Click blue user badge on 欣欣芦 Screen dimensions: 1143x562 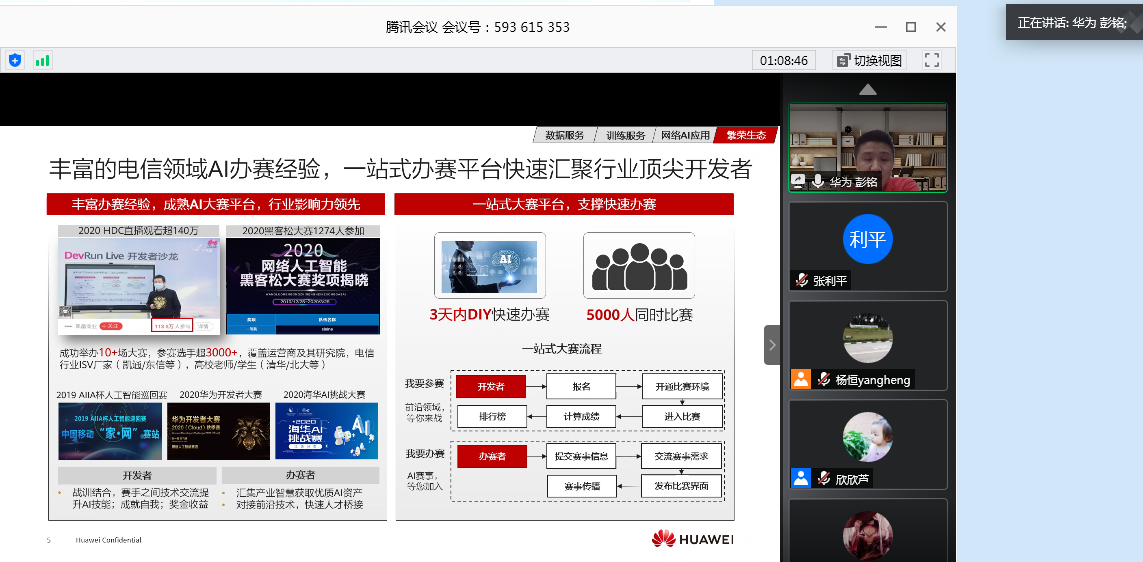click(800, 478)
